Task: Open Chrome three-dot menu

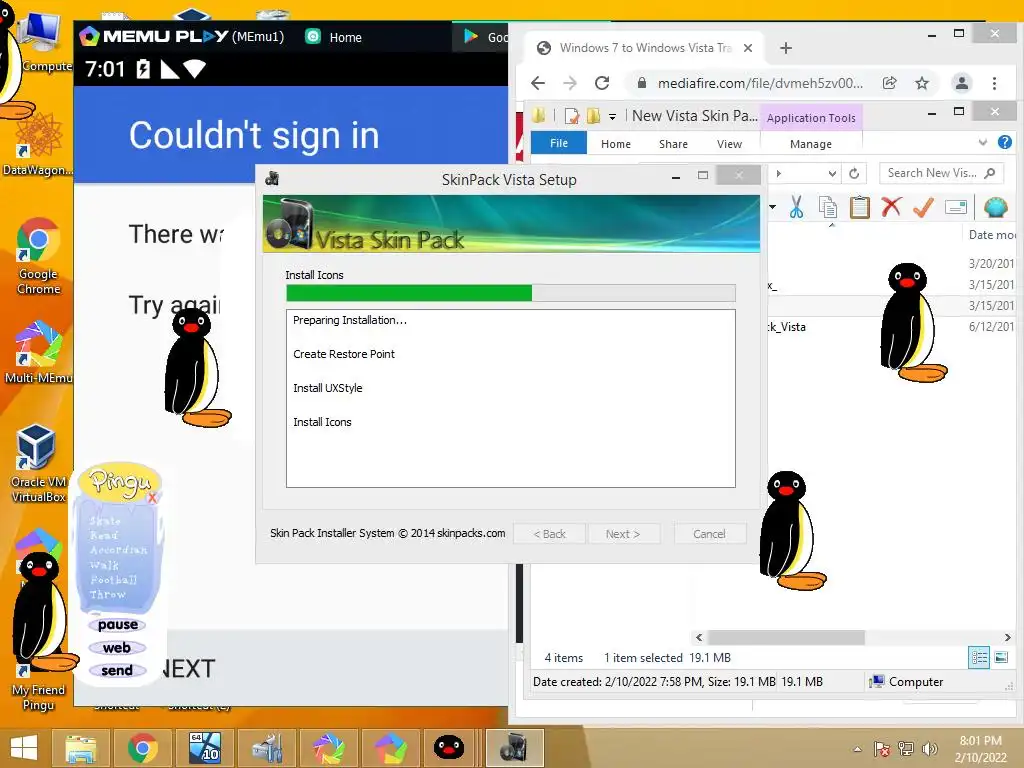Action: [994, 83]
